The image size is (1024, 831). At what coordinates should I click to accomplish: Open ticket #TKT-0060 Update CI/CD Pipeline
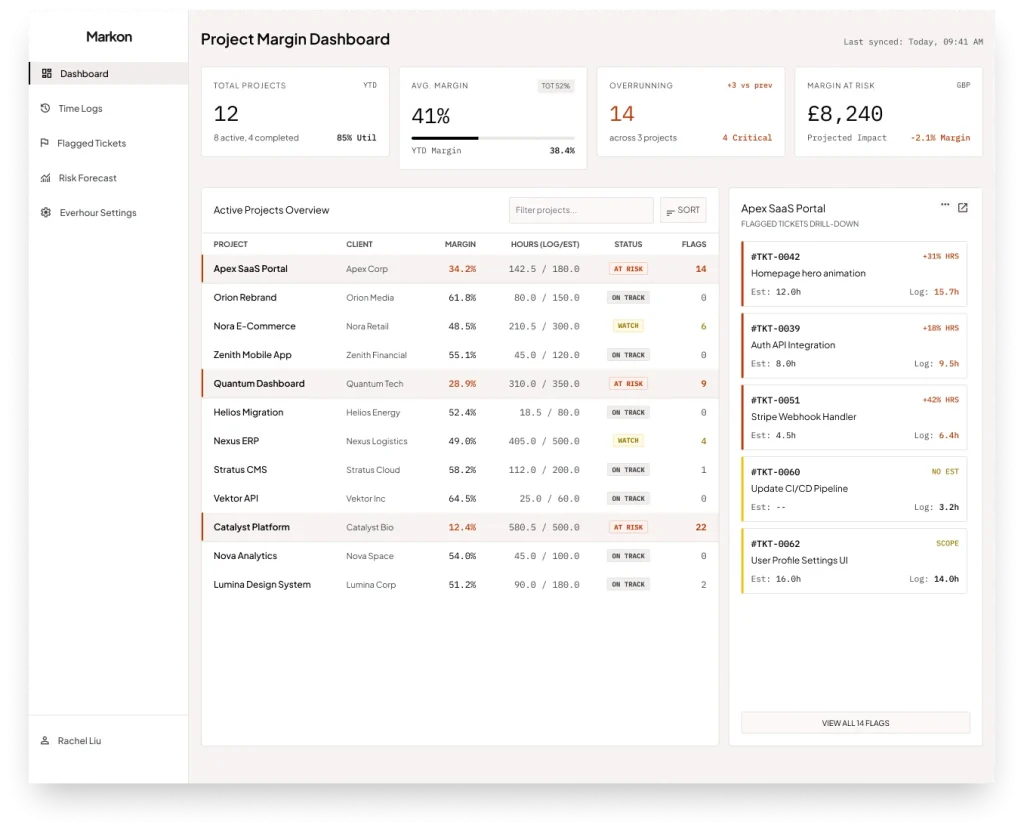tap(854, 489)
